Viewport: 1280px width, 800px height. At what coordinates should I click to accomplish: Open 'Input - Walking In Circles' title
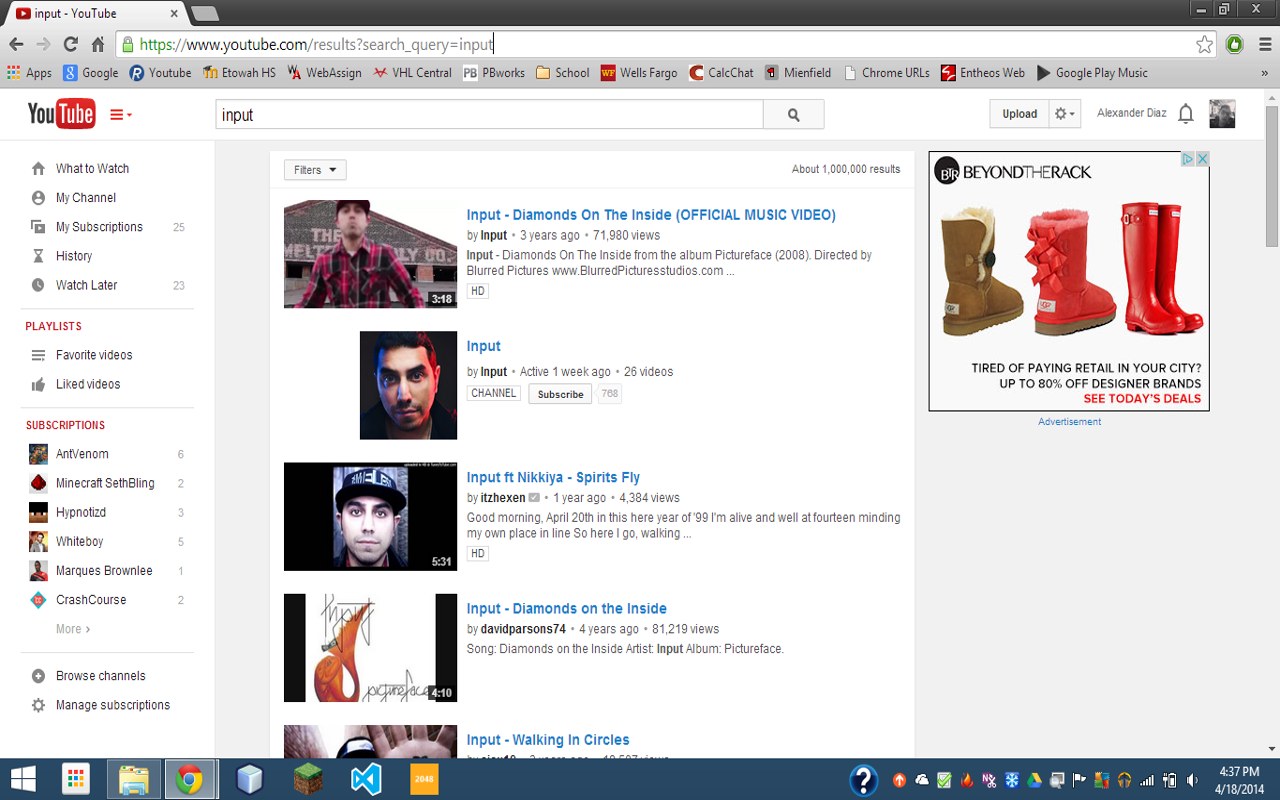[x=548, y=740]
